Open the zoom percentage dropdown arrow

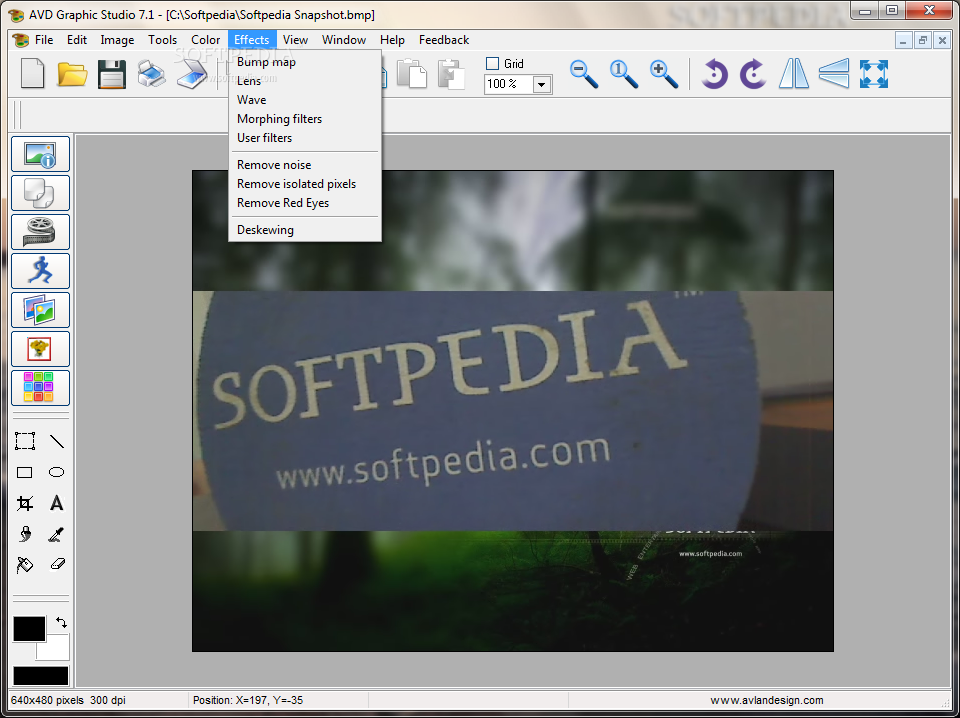[541, 84]
